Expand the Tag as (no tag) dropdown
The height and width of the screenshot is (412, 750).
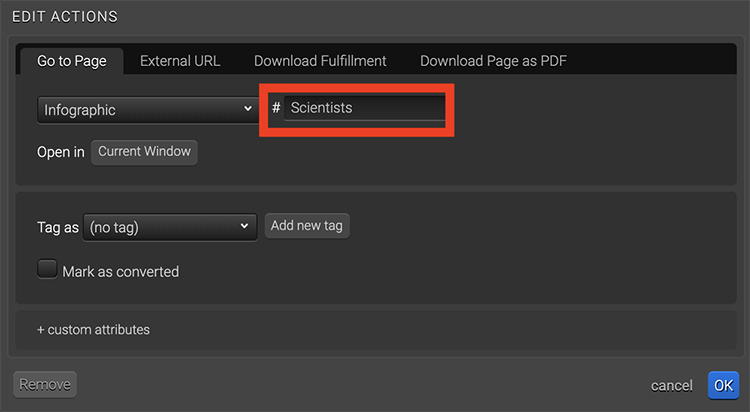click(170, 227)
